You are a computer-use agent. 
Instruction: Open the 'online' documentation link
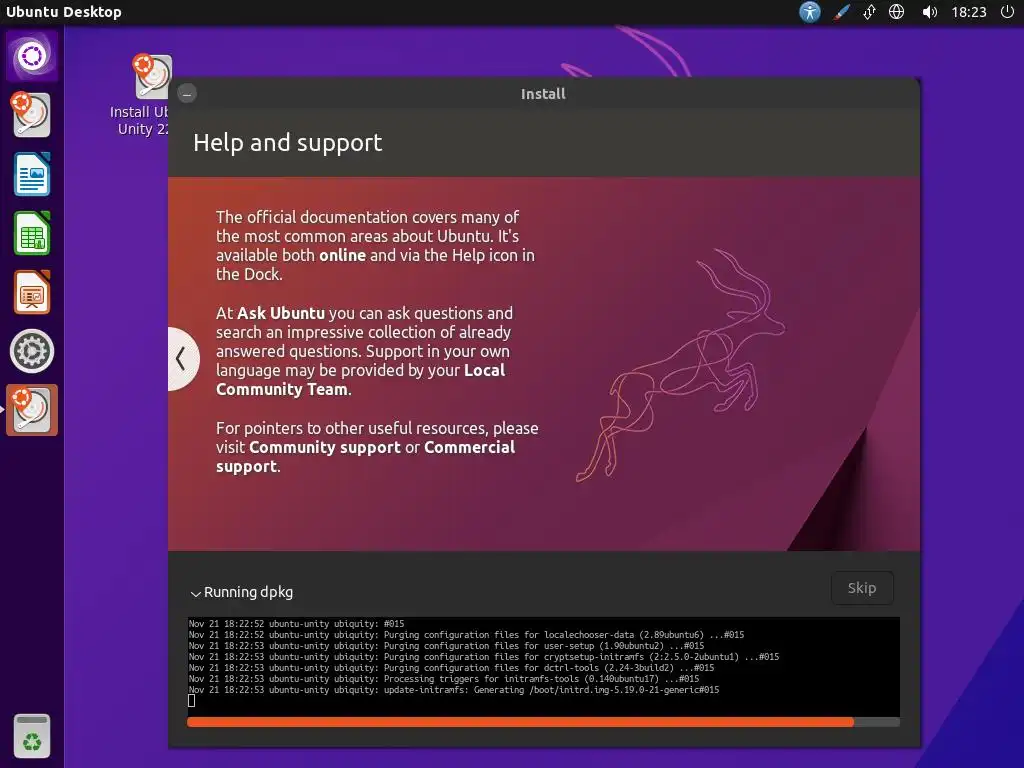(342, 255)
